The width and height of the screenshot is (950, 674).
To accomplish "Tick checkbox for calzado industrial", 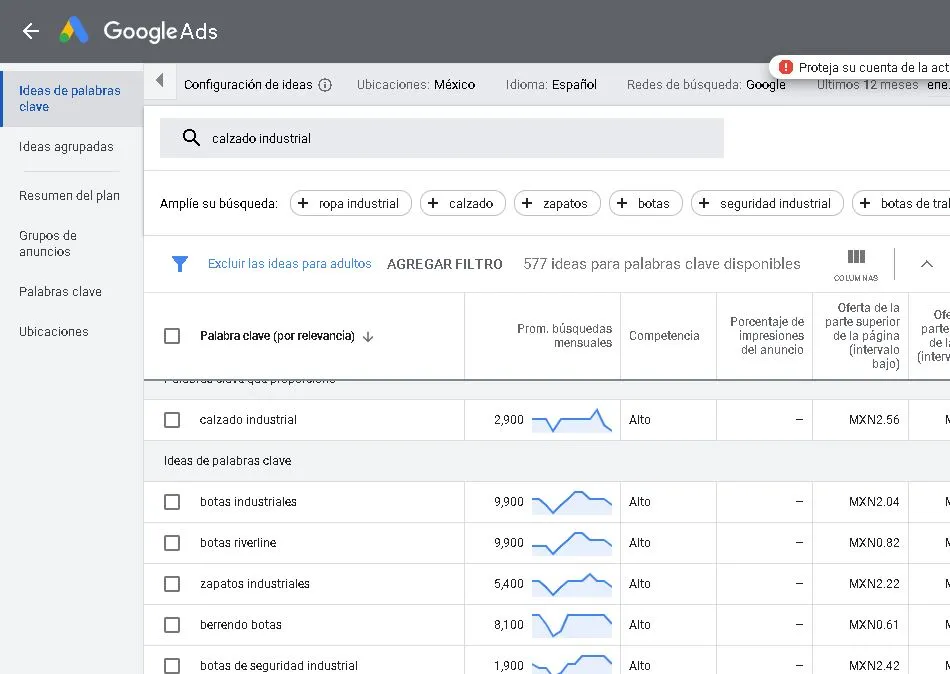I will point(172,419).
